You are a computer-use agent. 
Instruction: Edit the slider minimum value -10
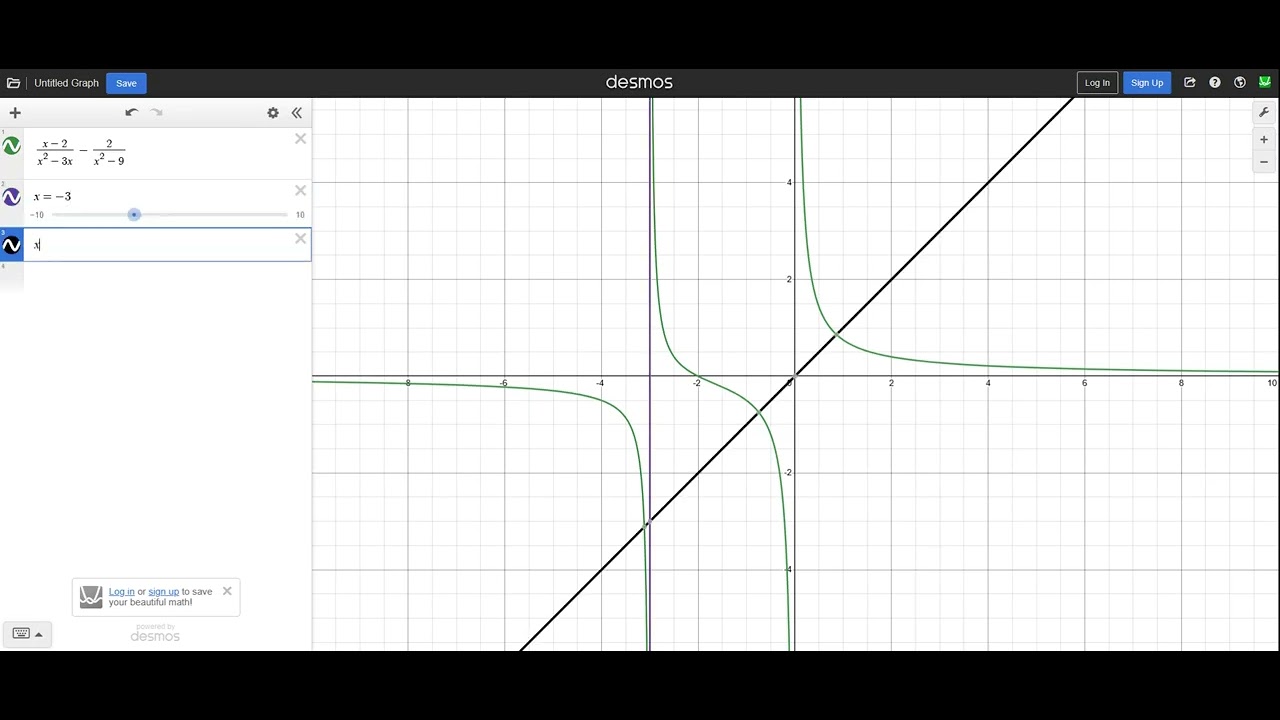pos(37,215)
